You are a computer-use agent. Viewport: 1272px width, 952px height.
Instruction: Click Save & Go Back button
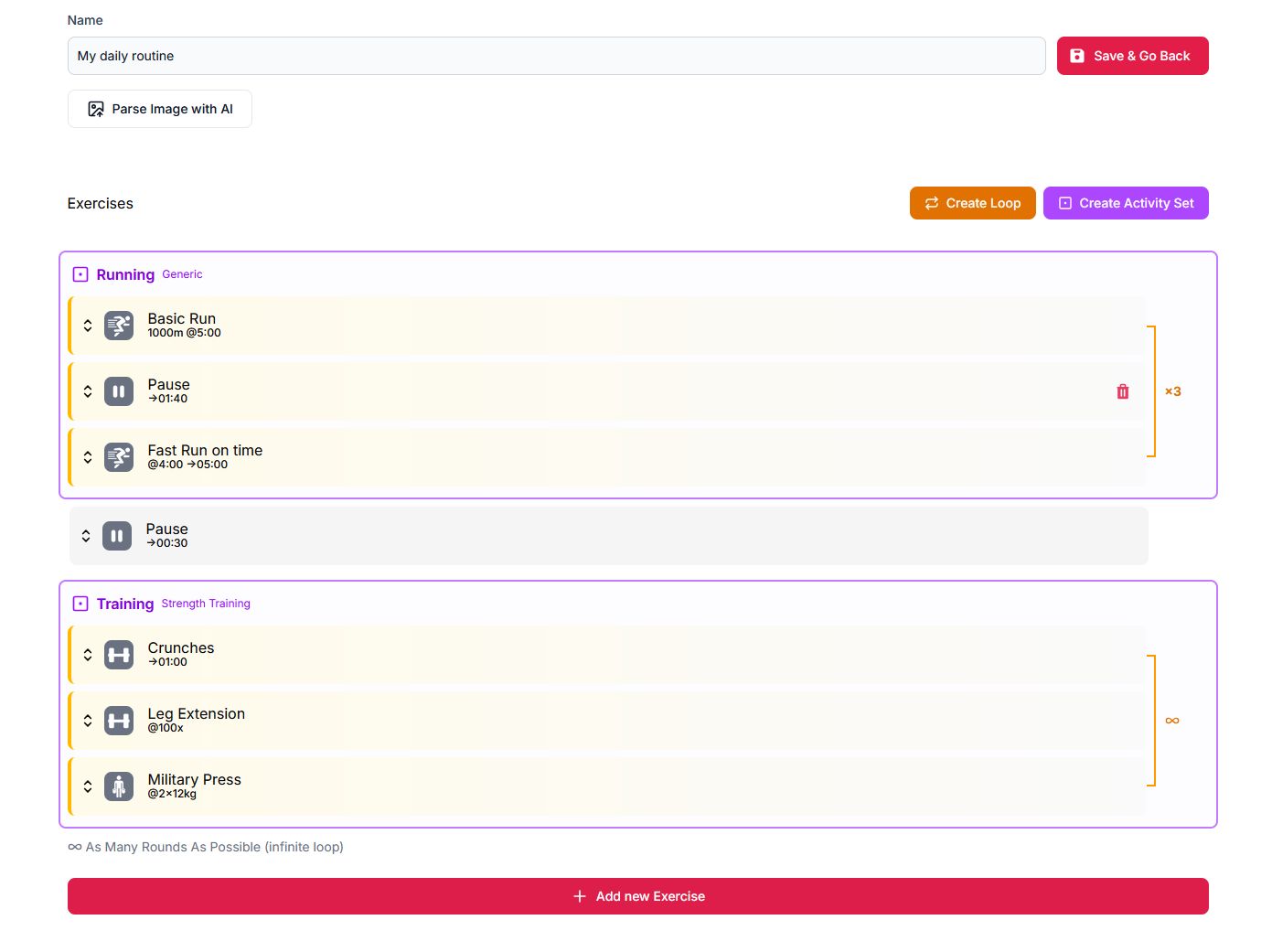tap(1132, 56)
